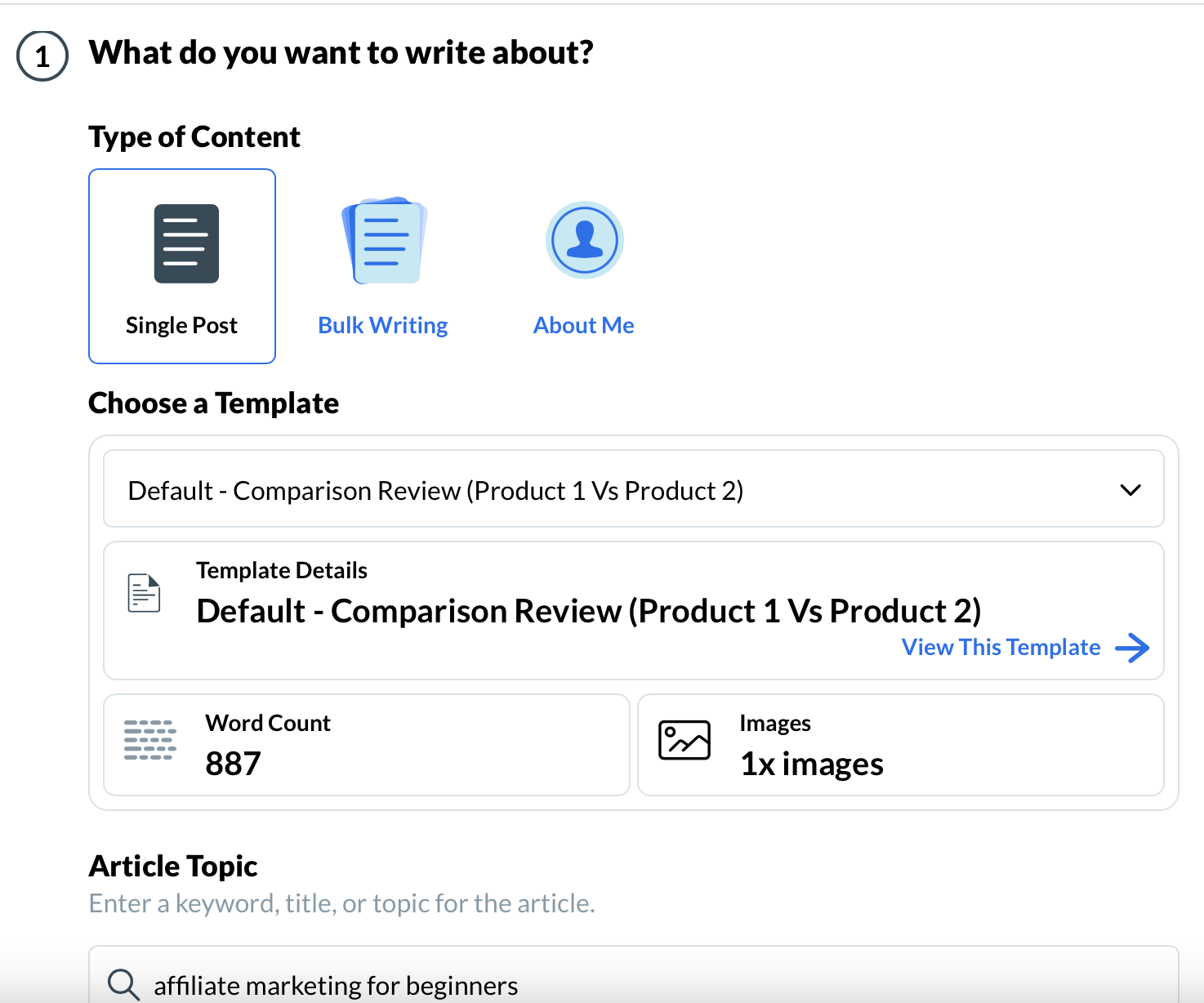Click the blue arrow beside View This Template

pos(1132,648)
